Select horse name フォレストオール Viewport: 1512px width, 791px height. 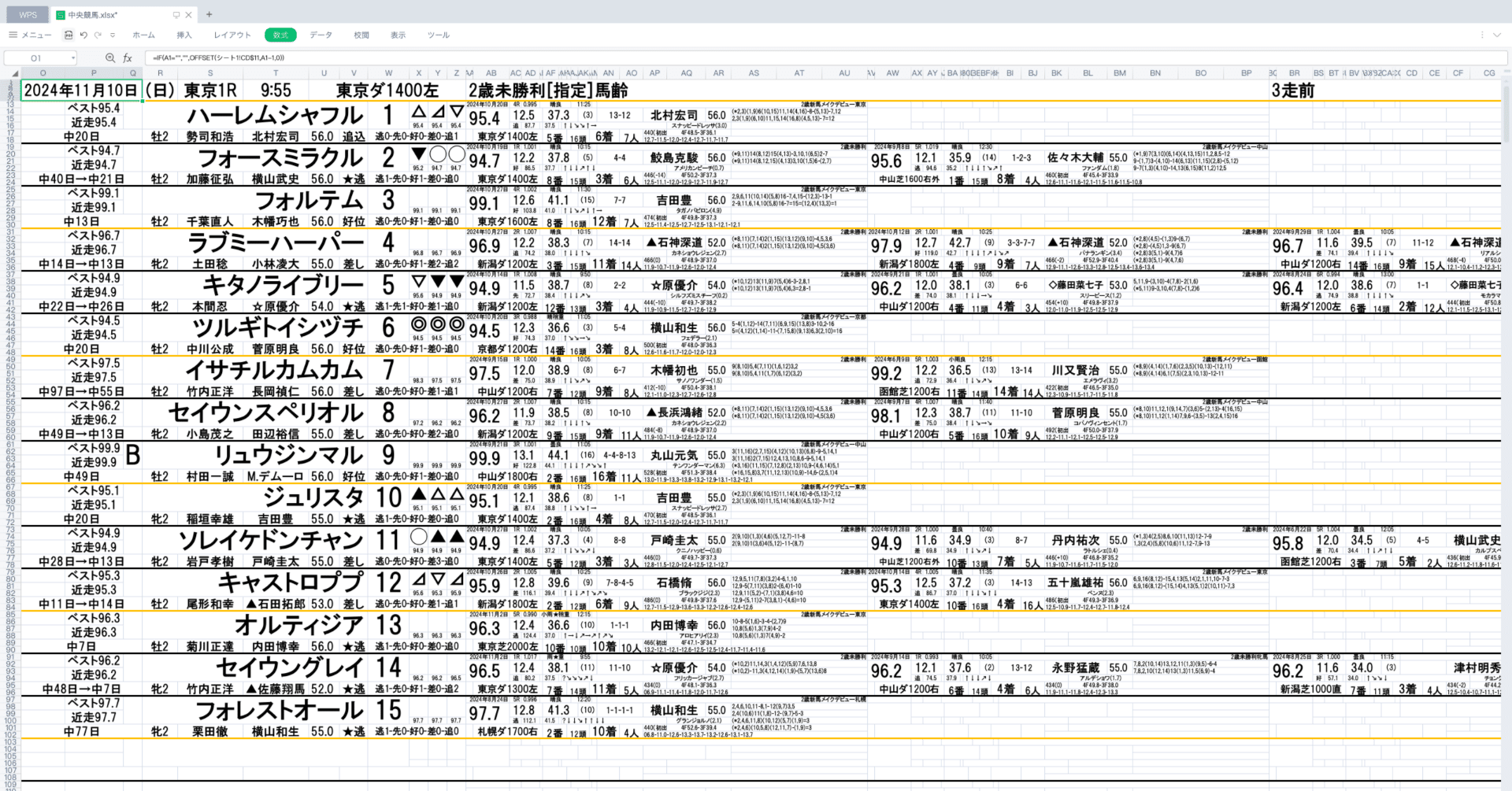(280, 710)
